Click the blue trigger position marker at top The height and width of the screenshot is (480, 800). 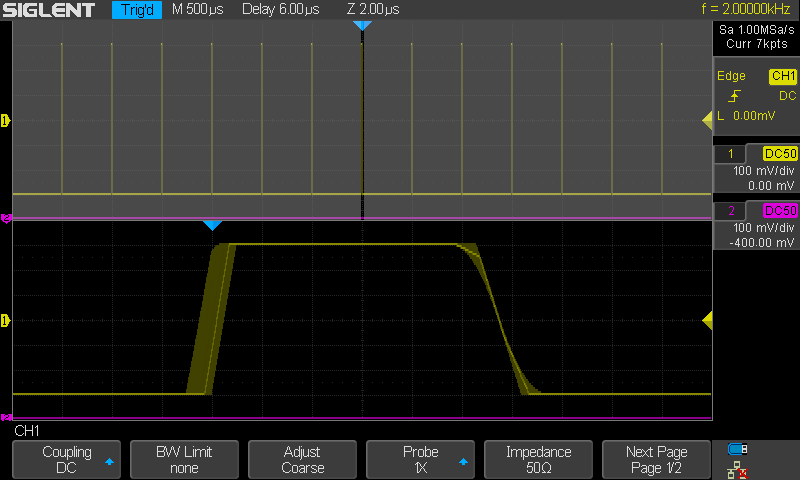click(x=362, y=26)
